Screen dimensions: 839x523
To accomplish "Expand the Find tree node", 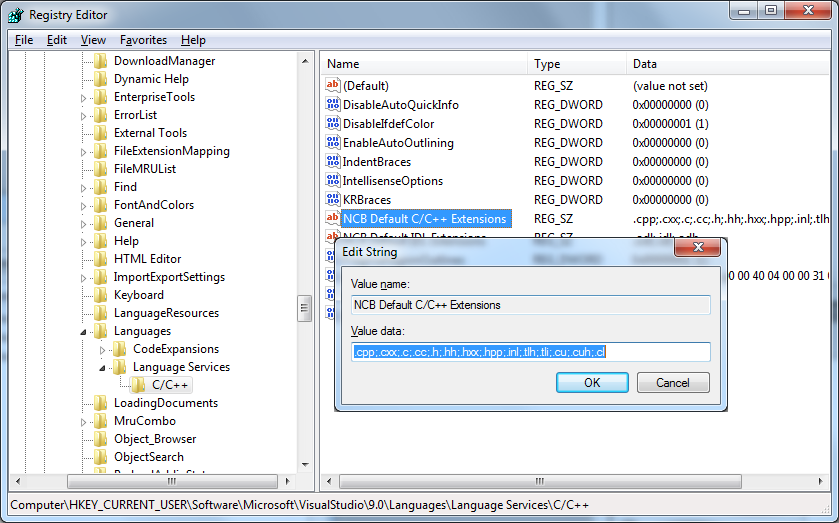I will pos(83,188).
